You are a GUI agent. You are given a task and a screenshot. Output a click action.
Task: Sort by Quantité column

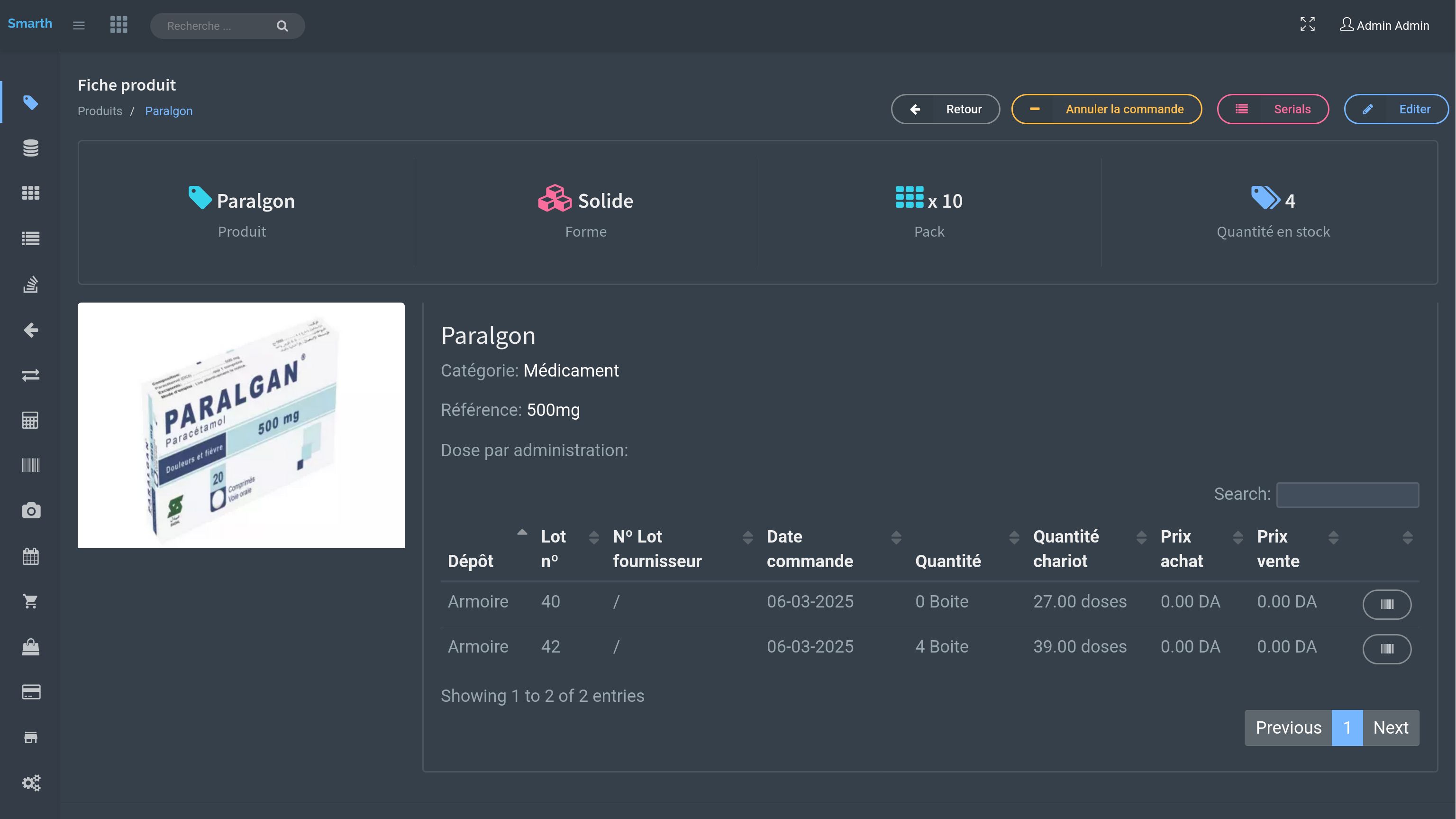tap(967, 549)
